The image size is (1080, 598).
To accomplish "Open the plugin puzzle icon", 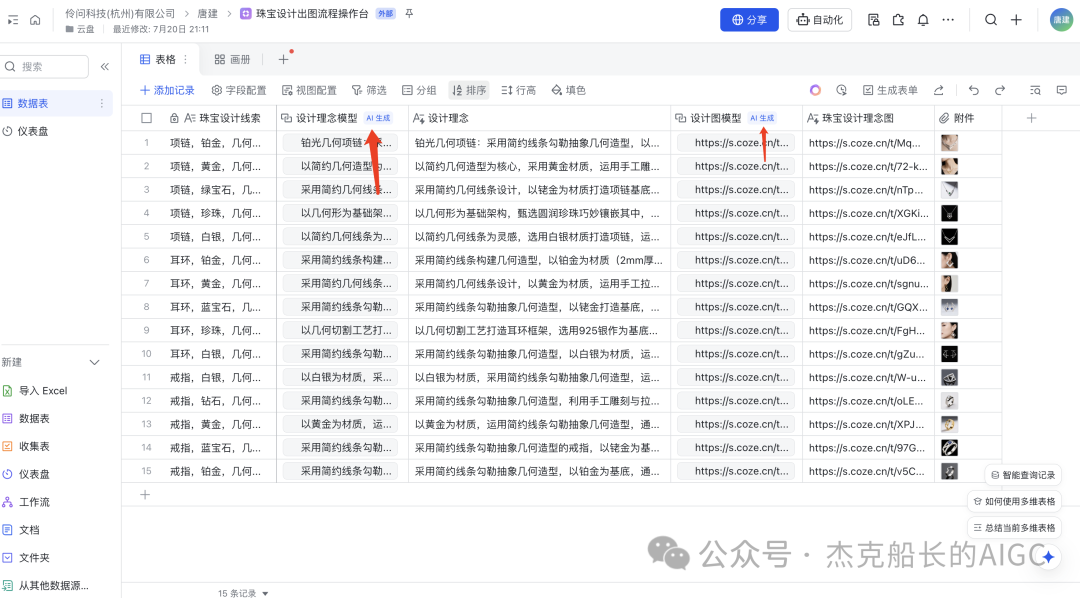I will pos(898,20).
